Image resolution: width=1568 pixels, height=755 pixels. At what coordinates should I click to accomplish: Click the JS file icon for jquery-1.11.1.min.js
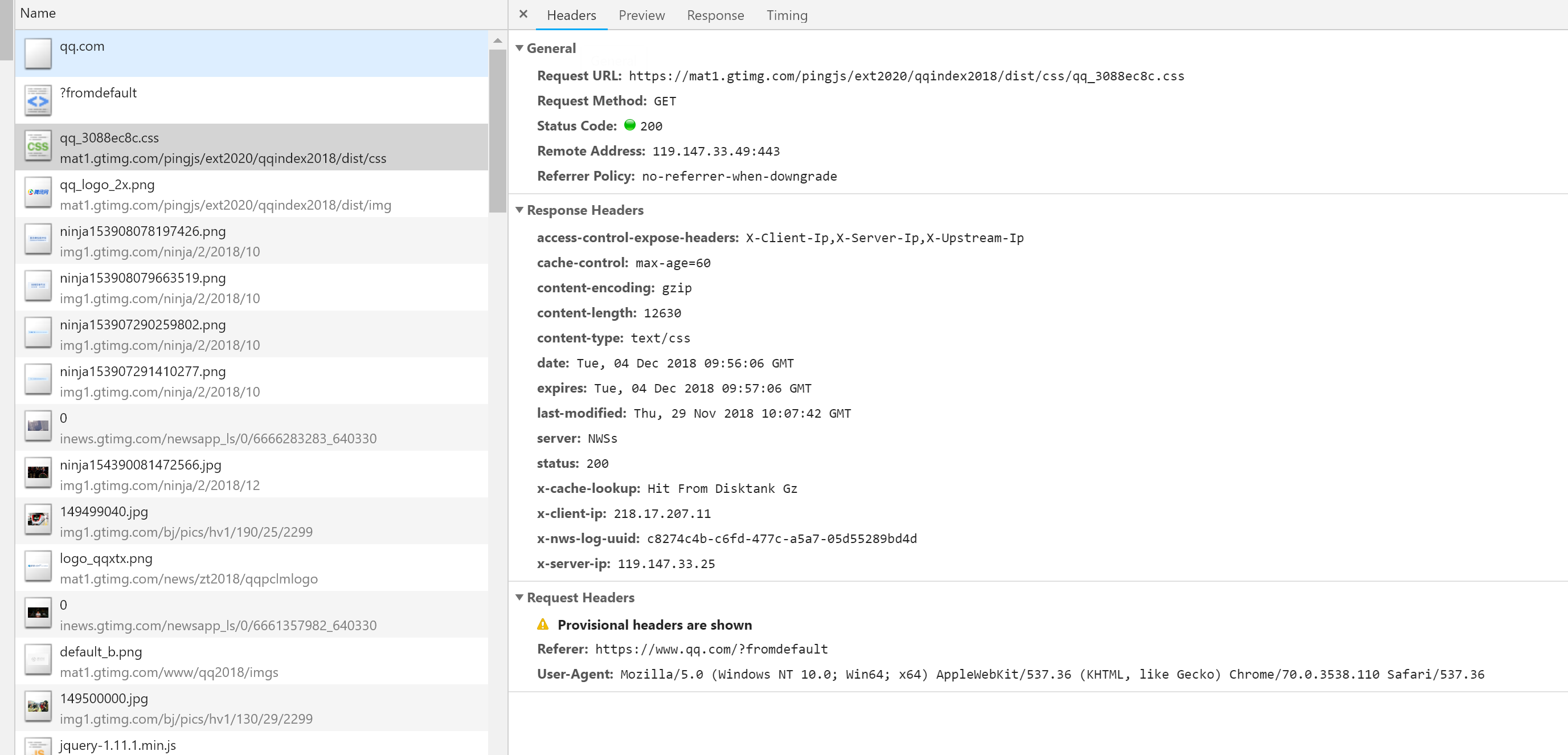[x=38, y=748]
